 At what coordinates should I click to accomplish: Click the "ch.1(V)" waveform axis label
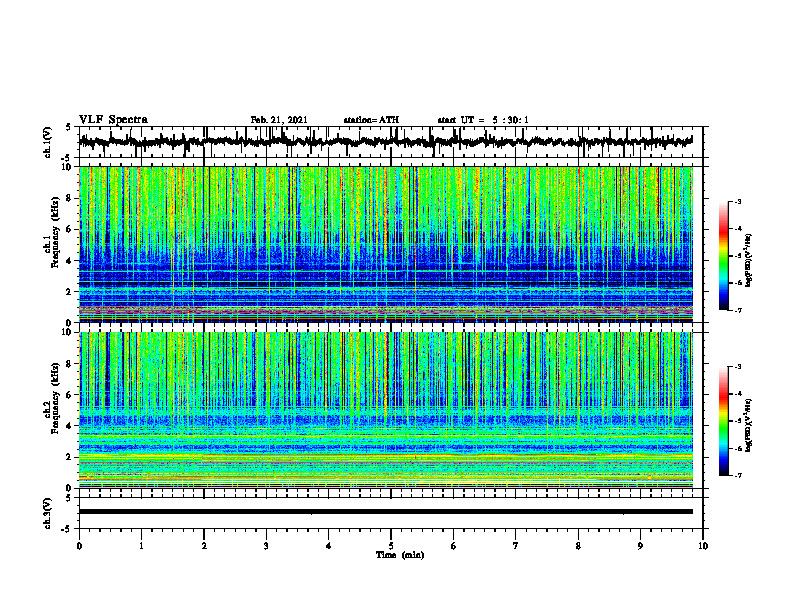point(48,142)
